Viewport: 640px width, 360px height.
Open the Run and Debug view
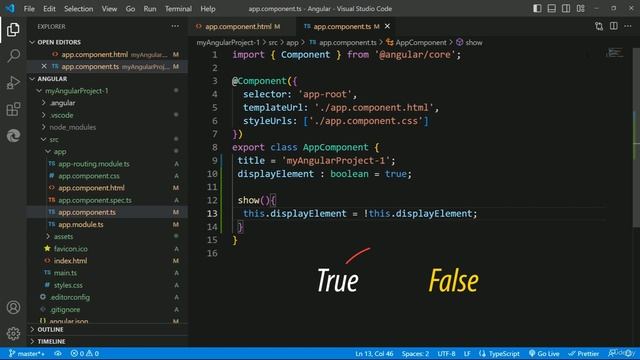(x=13, y=82)
